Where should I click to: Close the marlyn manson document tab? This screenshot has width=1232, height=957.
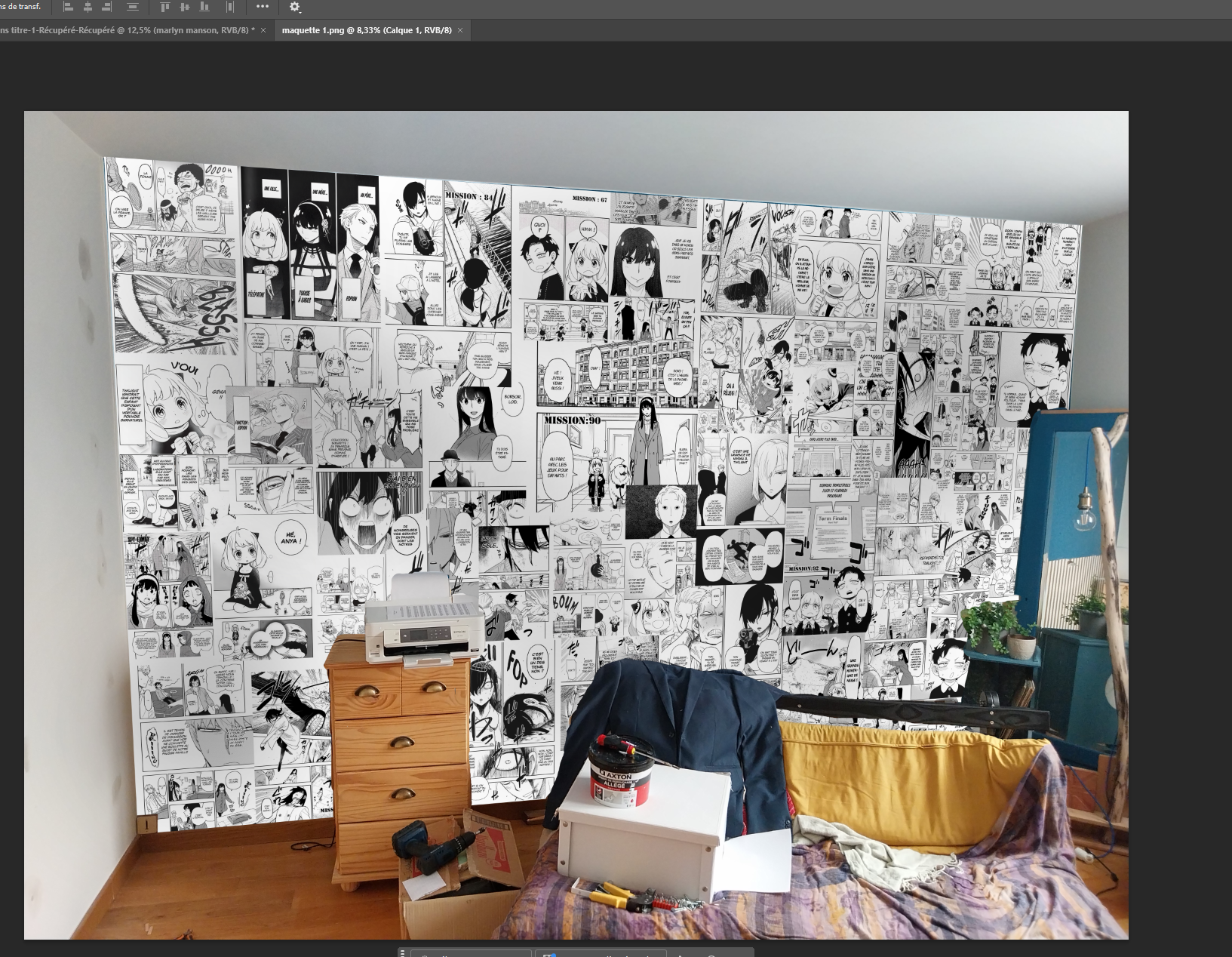click(x=263, y=30)
